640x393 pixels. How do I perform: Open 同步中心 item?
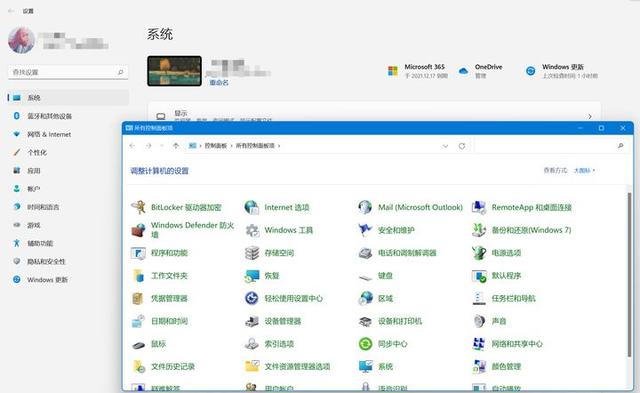(x=382, y=344)
